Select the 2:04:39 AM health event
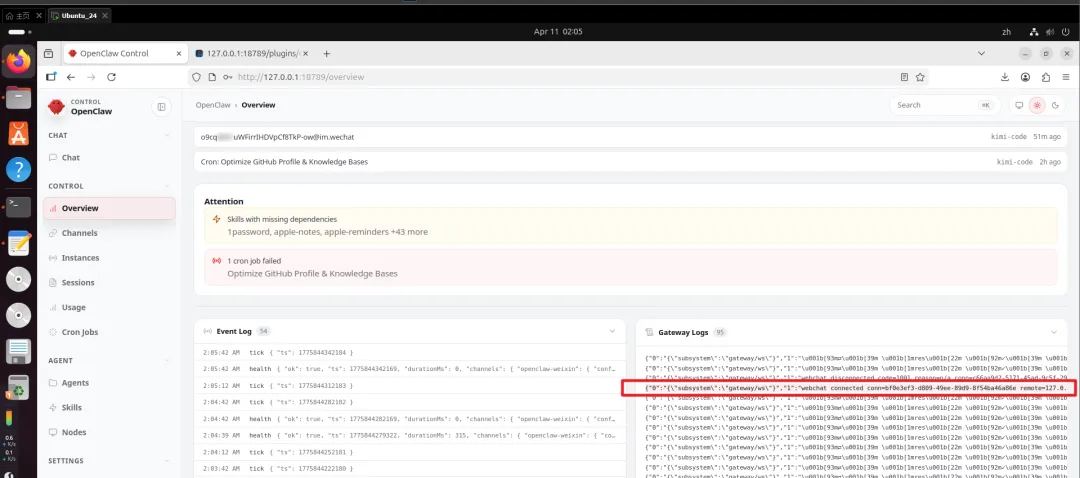The width and height of the screenshot is (1080, 478). click(410, 435)
